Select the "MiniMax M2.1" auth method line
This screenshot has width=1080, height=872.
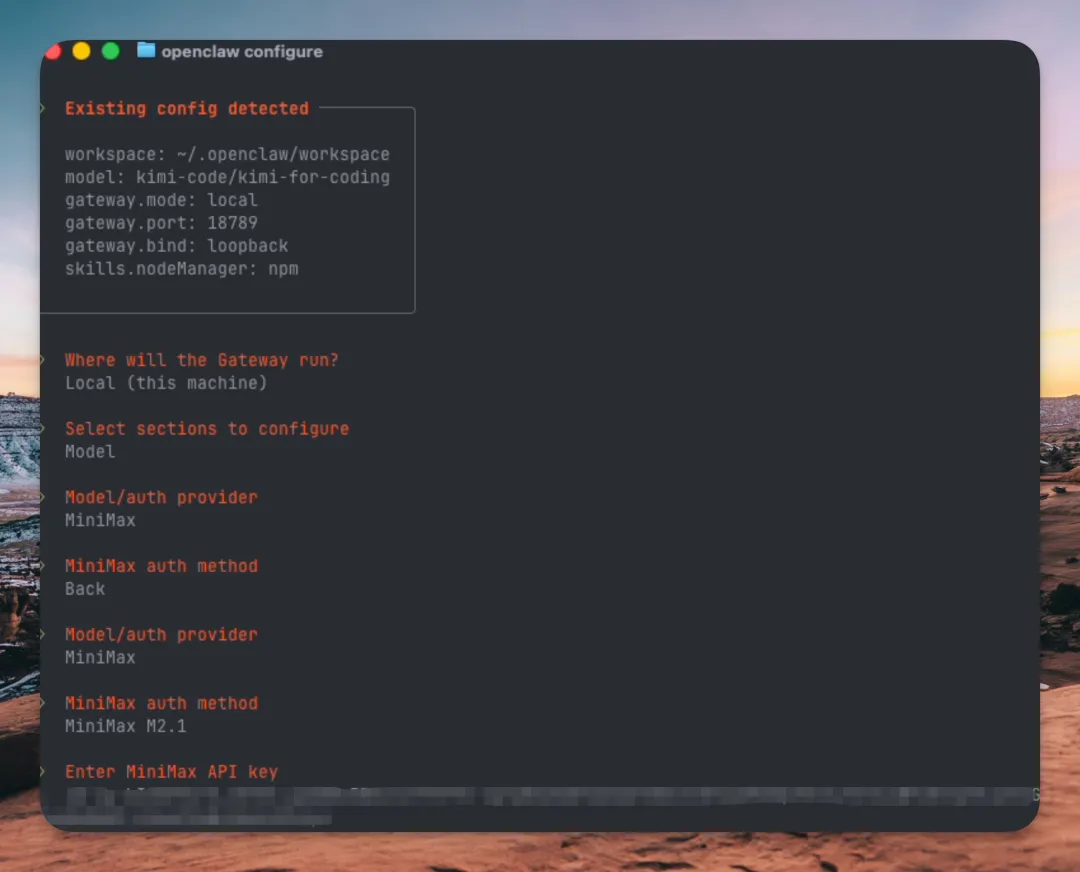coord(125,726)
